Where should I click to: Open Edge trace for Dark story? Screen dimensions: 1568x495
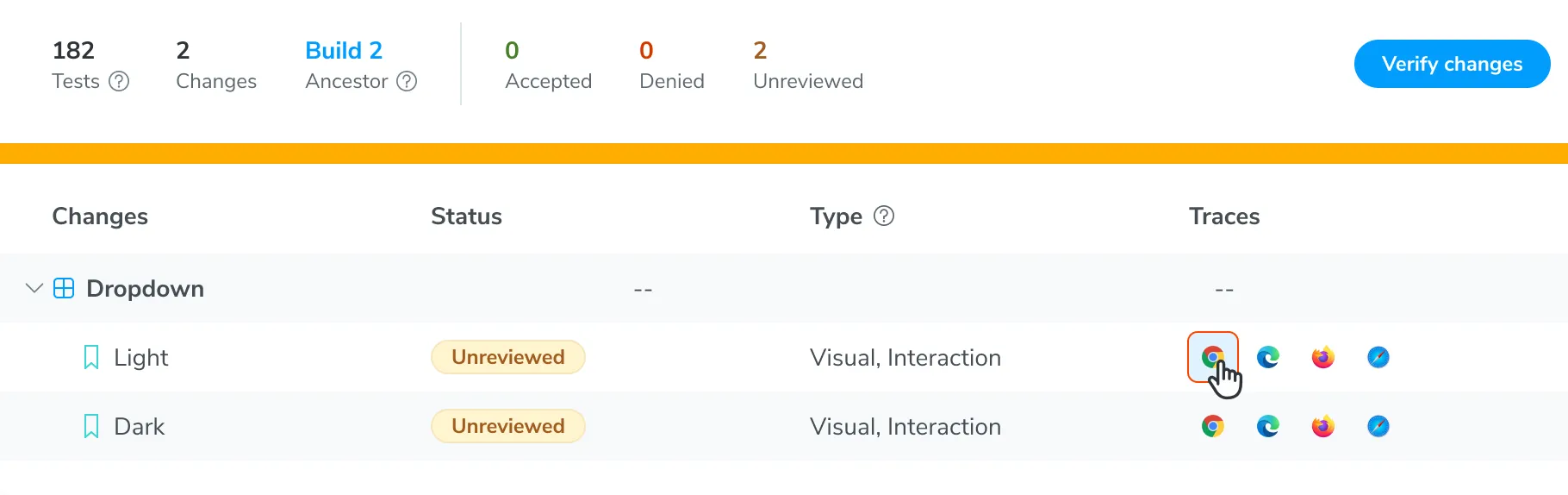click(x=1267, y=426)
